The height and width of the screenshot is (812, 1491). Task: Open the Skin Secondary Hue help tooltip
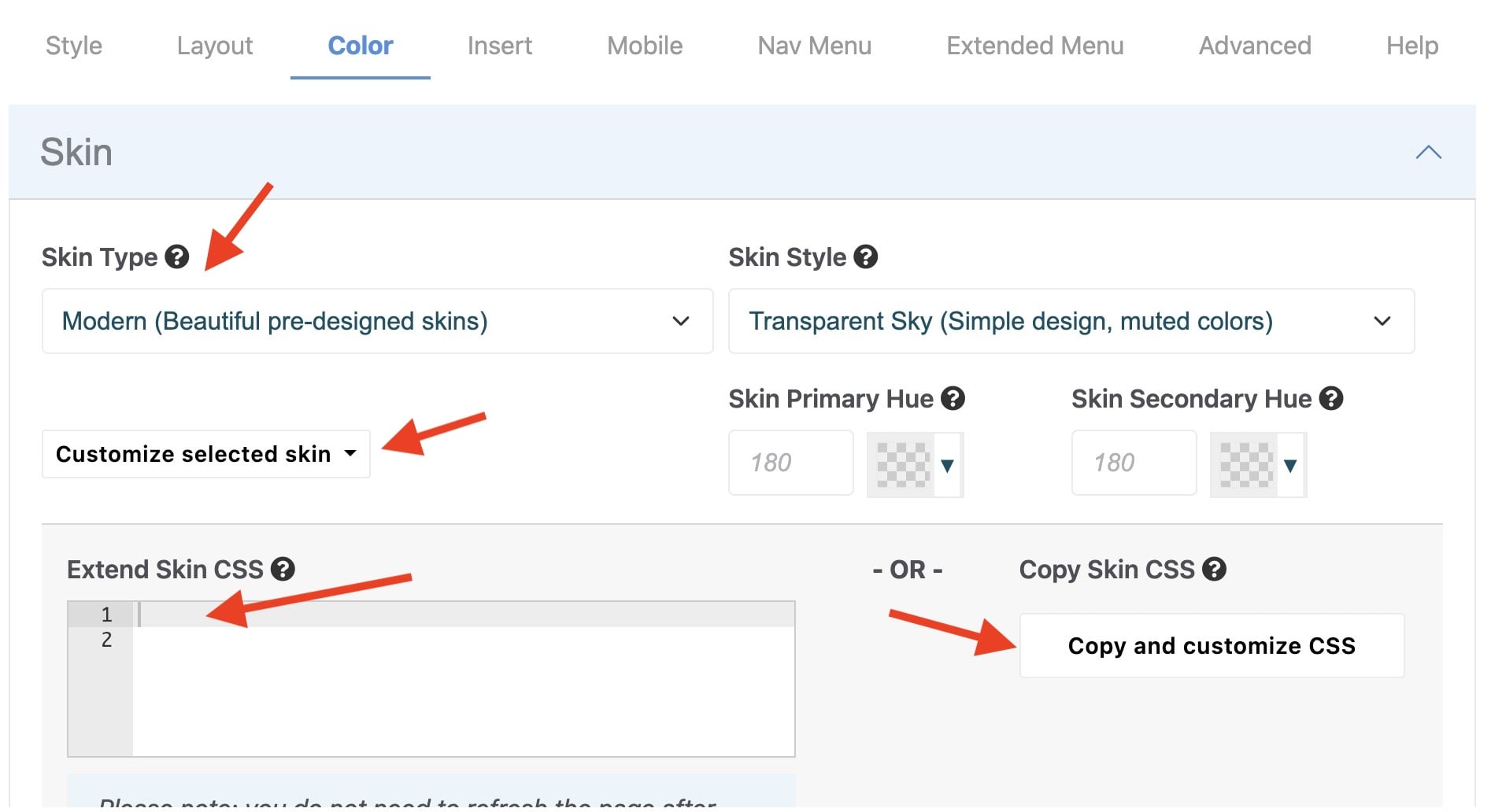[1331, 399]
